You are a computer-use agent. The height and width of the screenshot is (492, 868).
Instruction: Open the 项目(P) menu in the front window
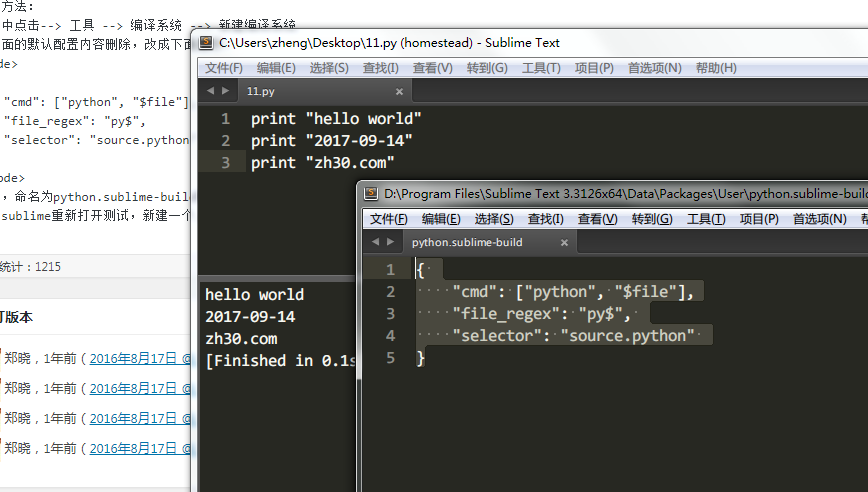click(x=759, y=219)
